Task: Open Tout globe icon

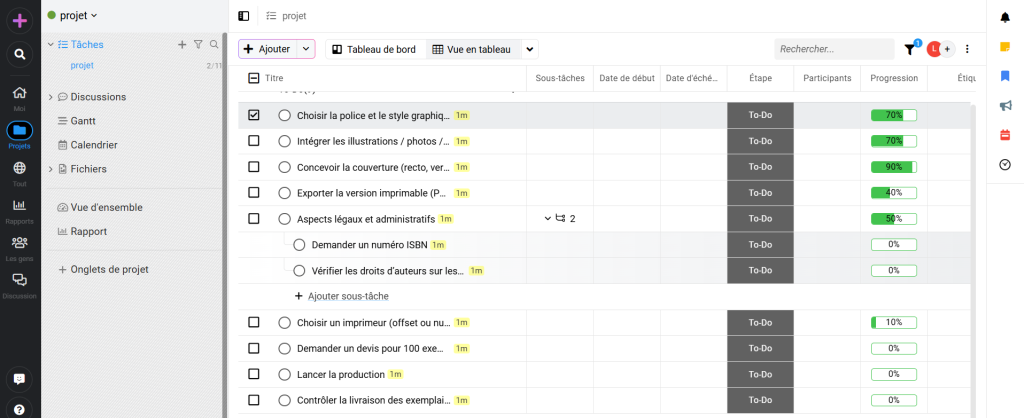Action: point(20,168)
